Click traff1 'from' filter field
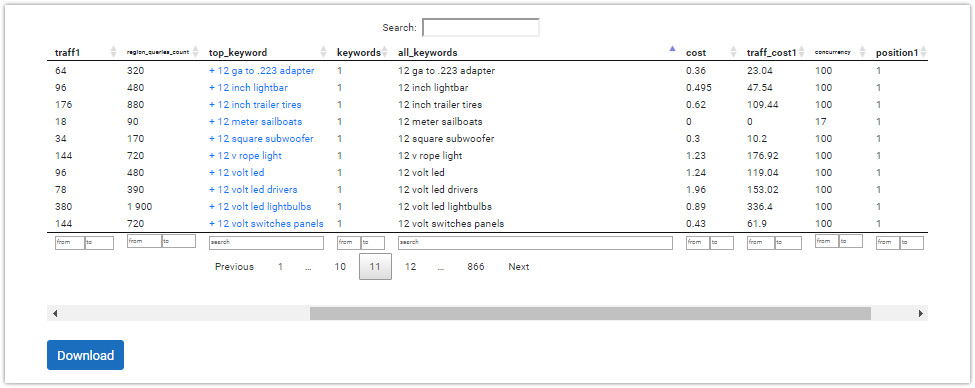This screenshot has height=388, width=975. coord(70,243)
